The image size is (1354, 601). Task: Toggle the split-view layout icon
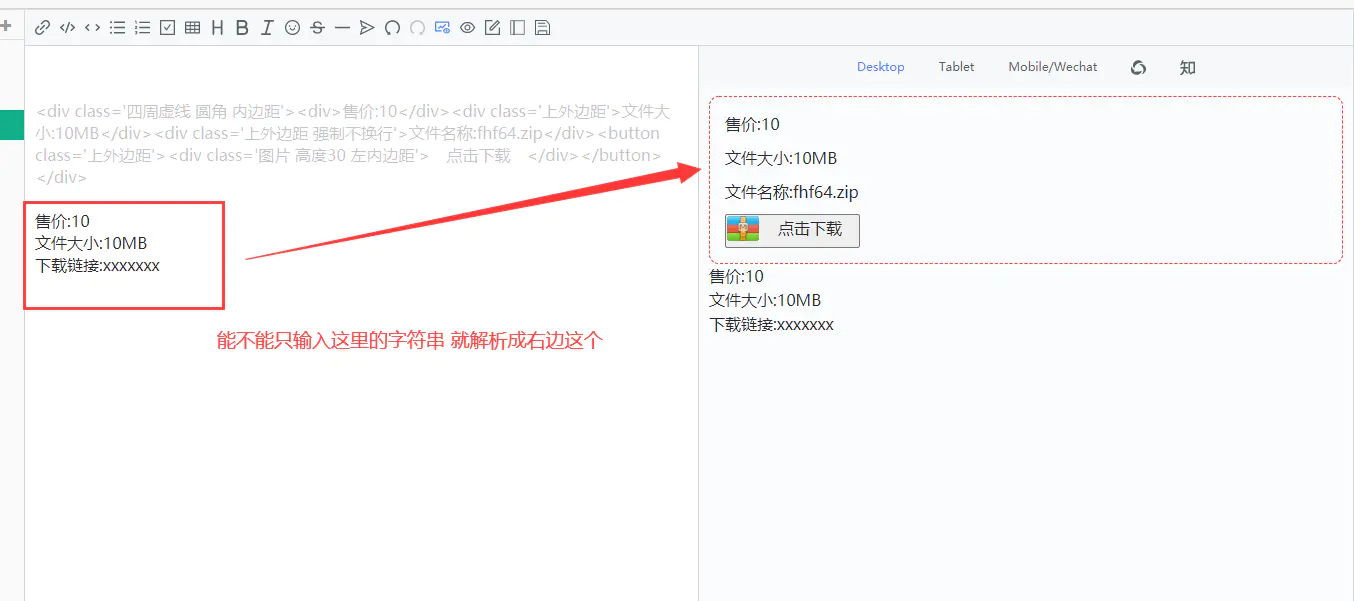click(517, 28)
